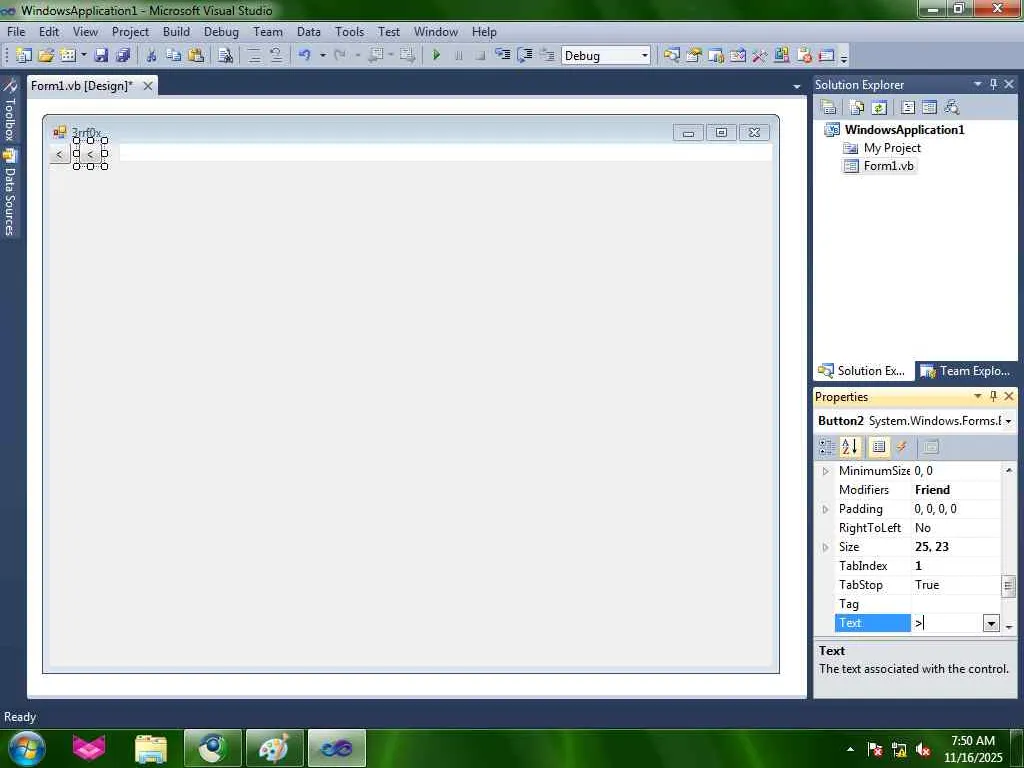Viewport: 1024px width, 768px height.
Task: Open toolbar options overflow arrow
Action: pyautogui.click(x=844, y=57)
